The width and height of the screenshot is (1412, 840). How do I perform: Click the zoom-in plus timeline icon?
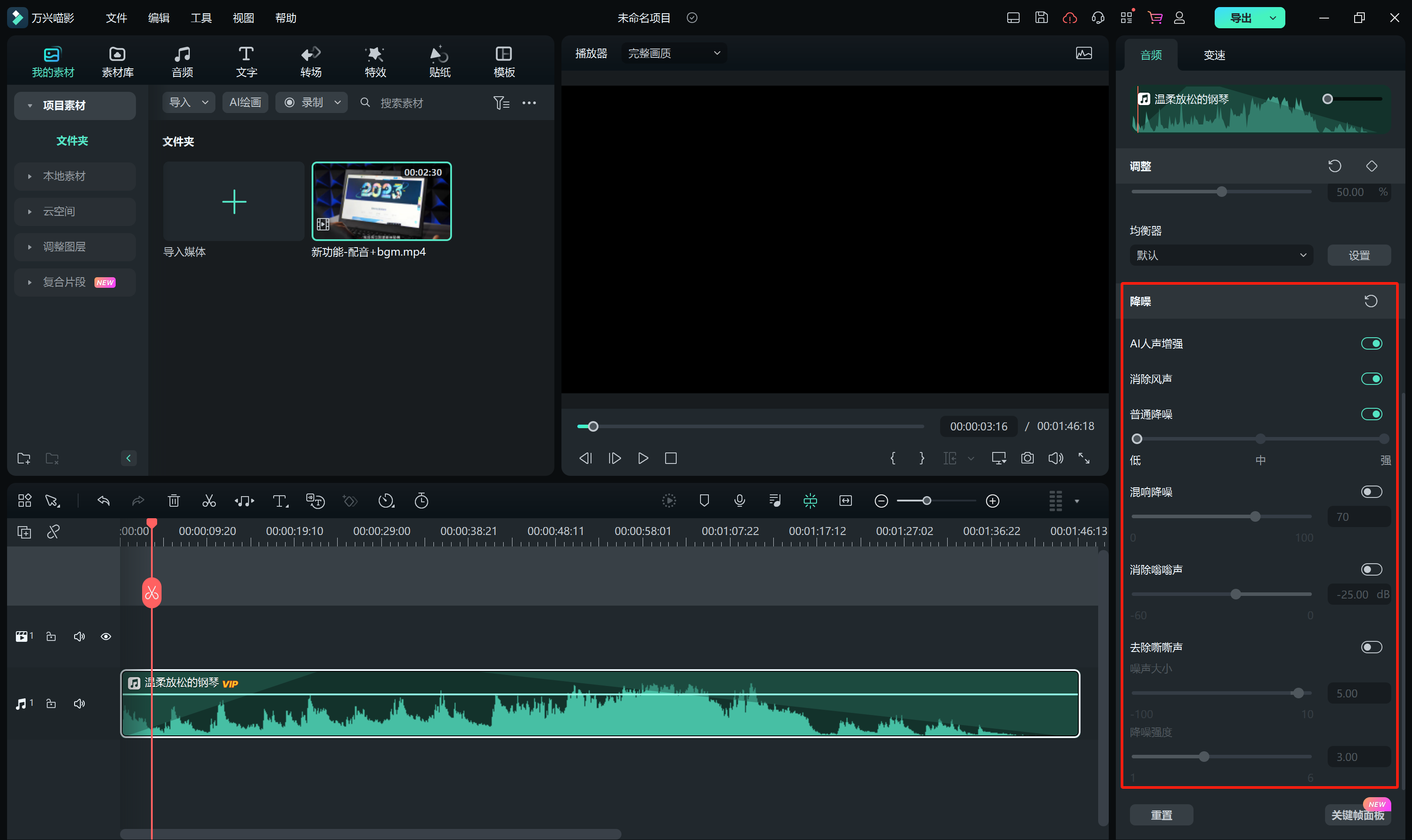tap(992, 501)
